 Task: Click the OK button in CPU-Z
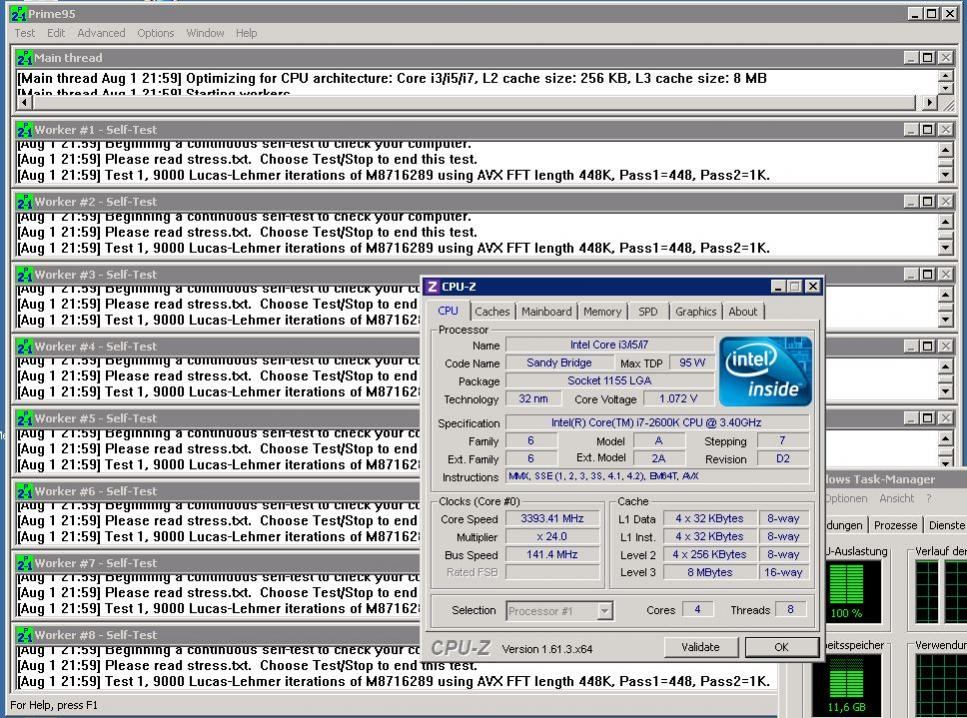click(781, 647)
